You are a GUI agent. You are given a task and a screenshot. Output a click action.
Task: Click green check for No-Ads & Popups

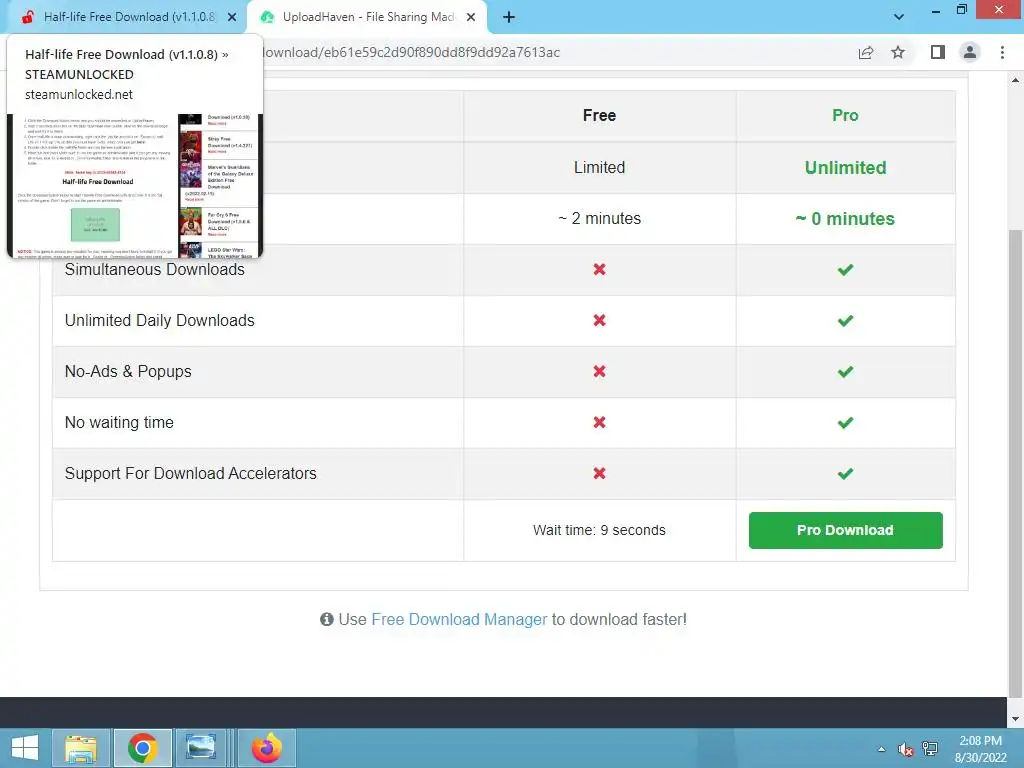pyautogui.click(x=845, y=372)
